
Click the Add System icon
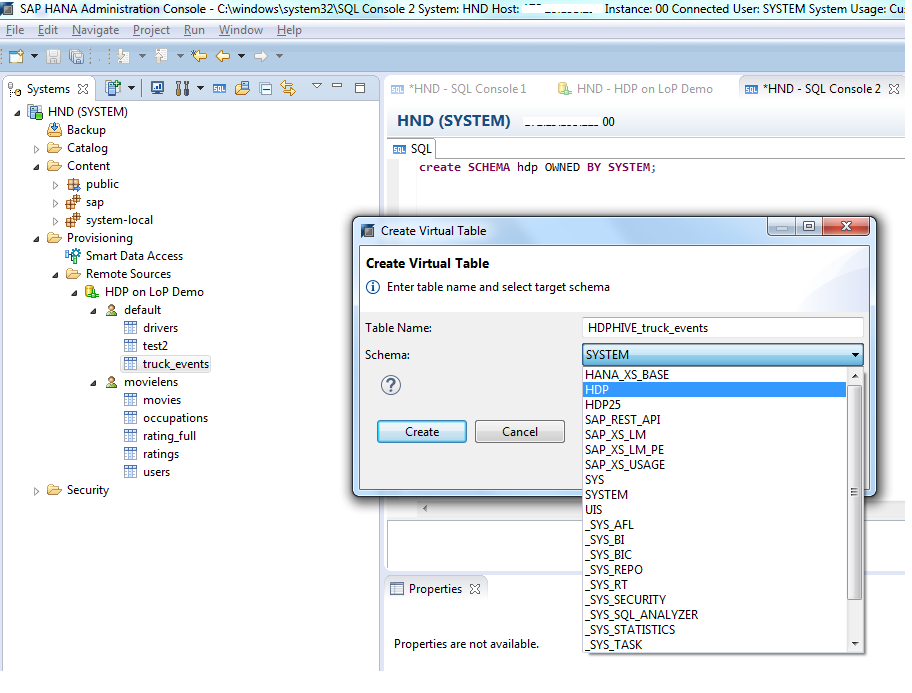(114, 88)
